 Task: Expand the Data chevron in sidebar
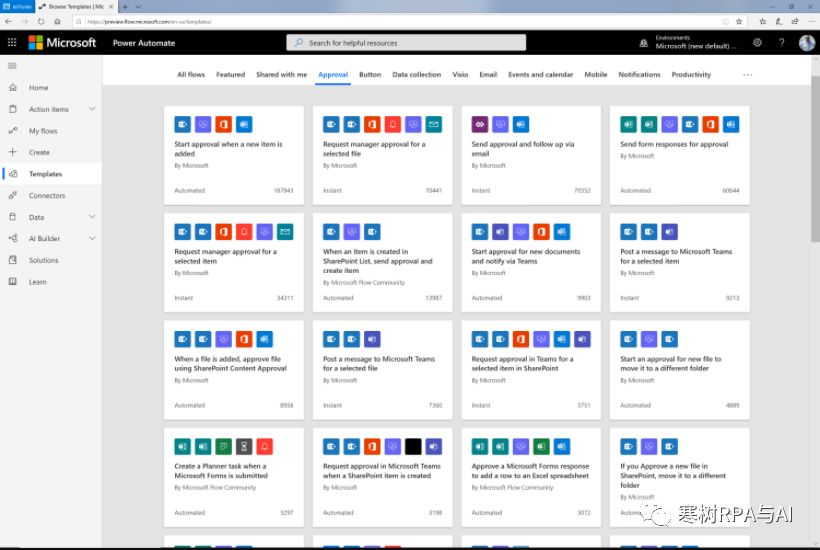click(x=92, y=217)
